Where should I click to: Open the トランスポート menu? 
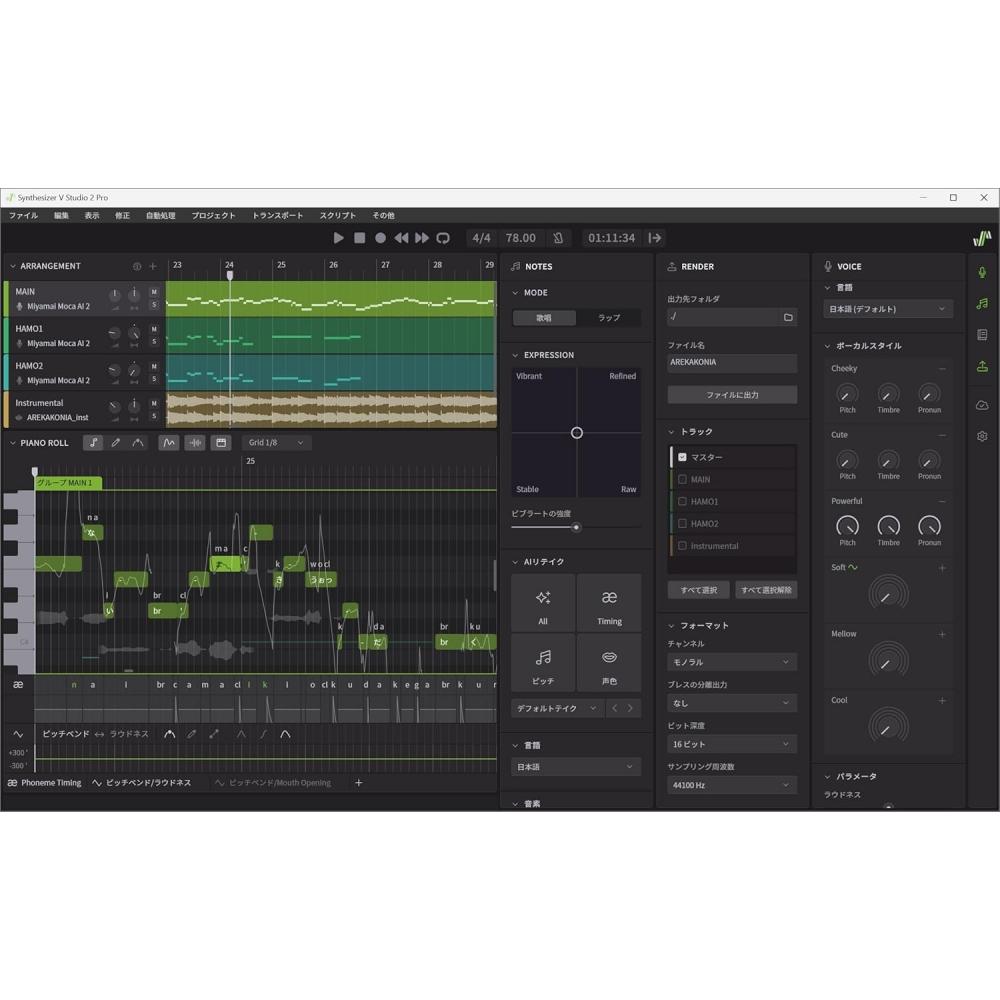(x=277, y=214)
